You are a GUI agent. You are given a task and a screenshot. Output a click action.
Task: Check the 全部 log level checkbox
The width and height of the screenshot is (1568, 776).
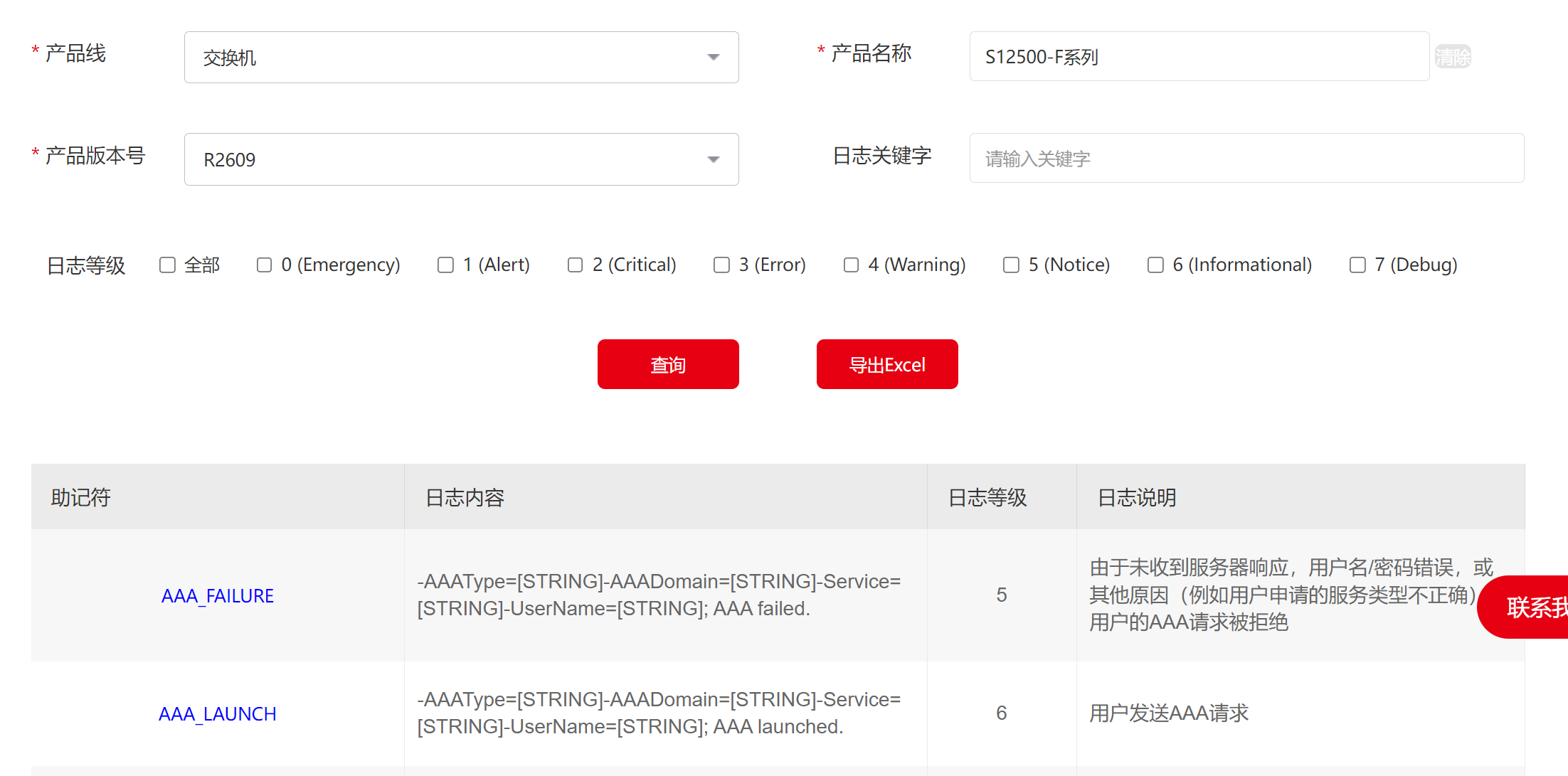(x=168, y=265)
